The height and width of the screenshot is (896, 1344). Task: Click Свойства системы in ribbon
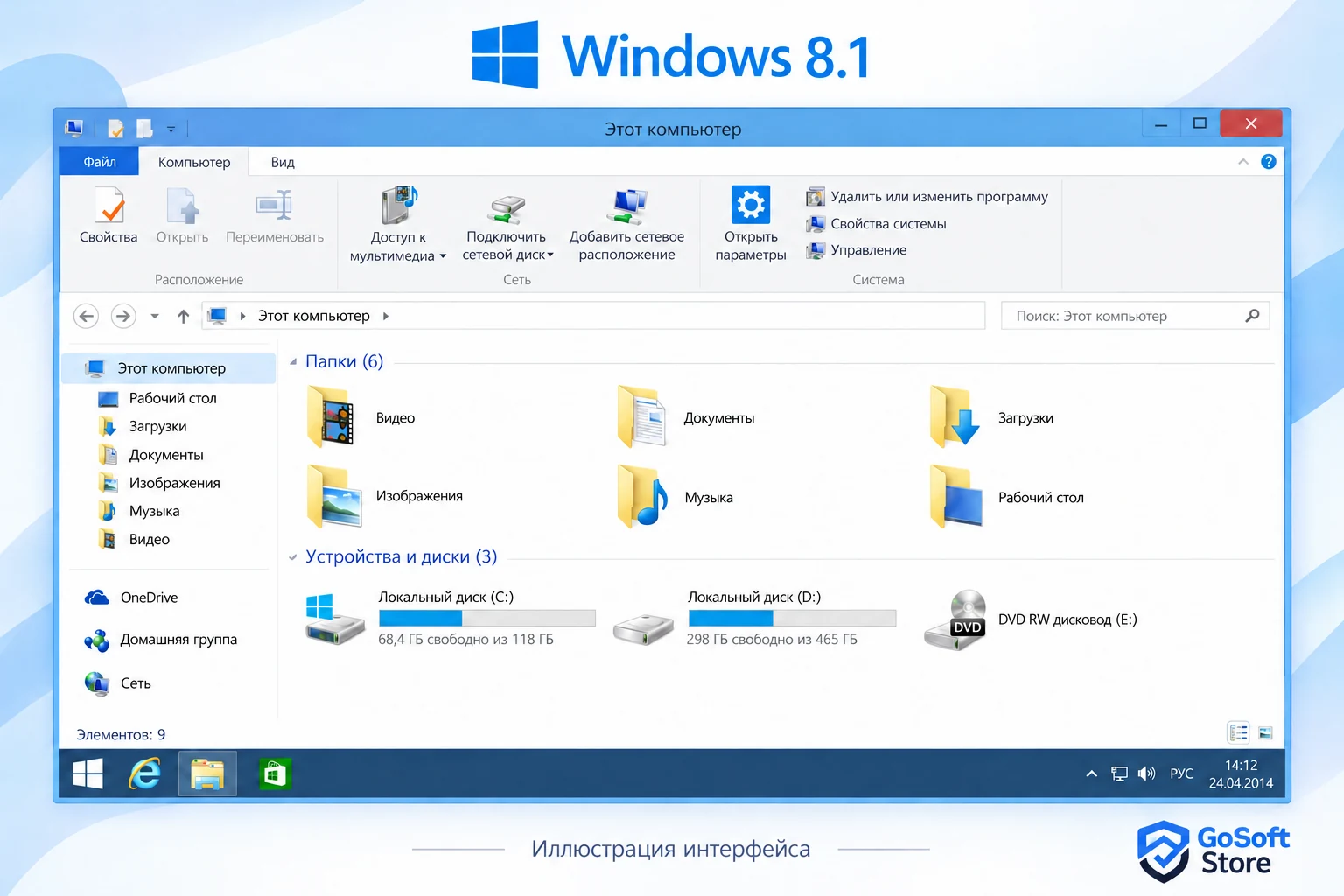(x=876, y=224)
